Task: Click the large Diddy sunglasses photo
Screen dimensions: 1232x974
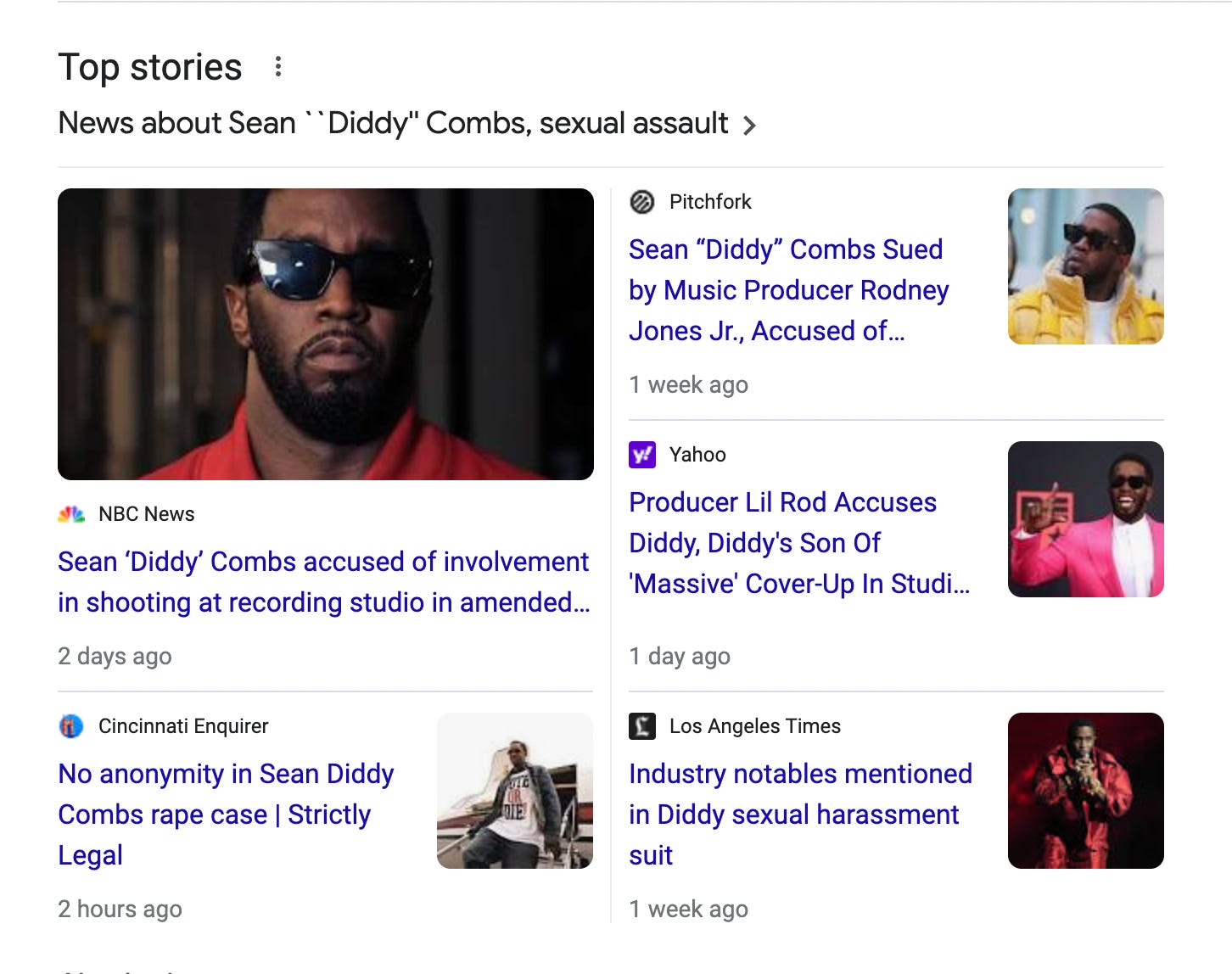Action: (x=325, y=334)
